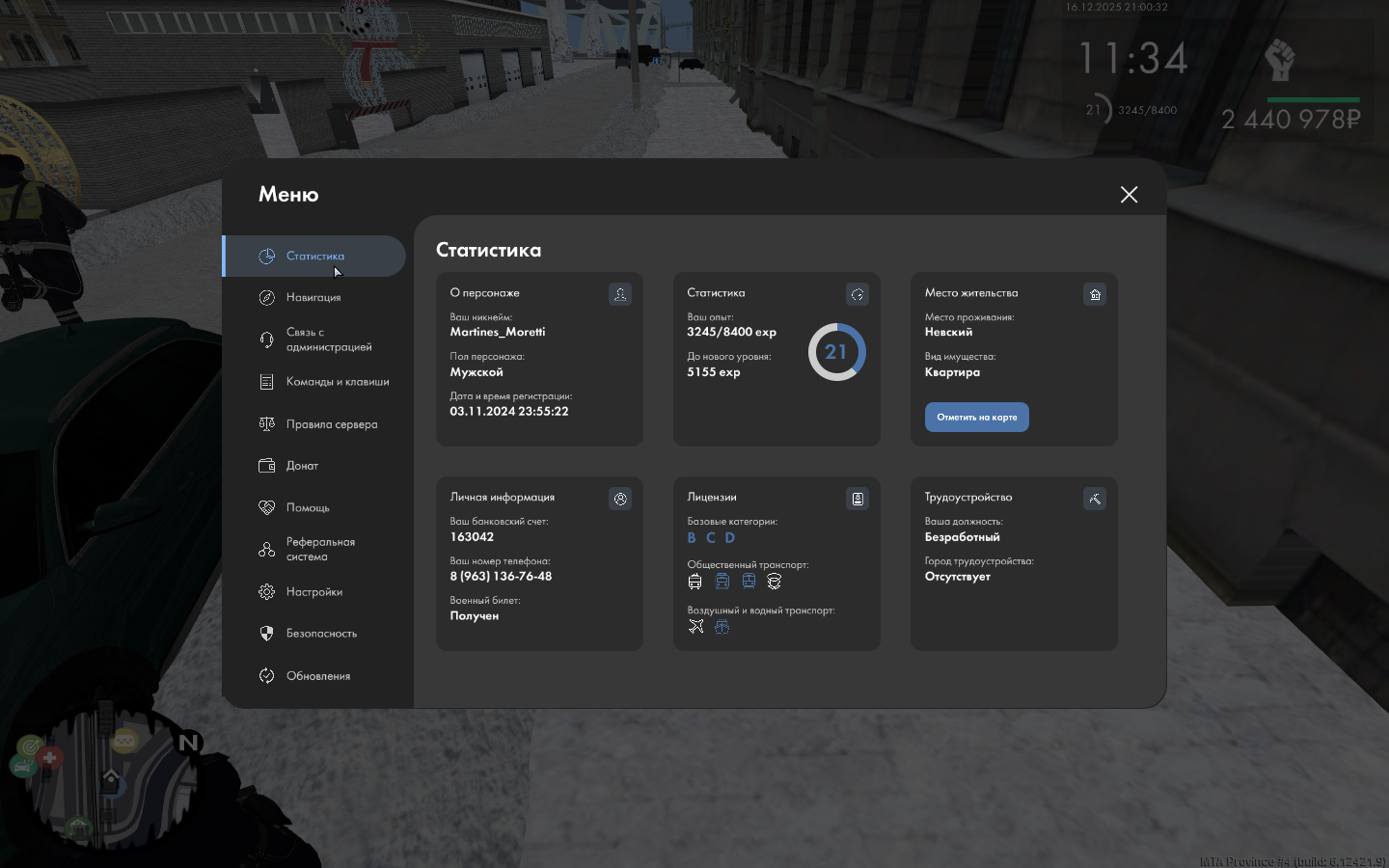Click the blue train license icon
Image resolution: width=1389 pixels, height=868 pixels.
click(x=749, y=581)
